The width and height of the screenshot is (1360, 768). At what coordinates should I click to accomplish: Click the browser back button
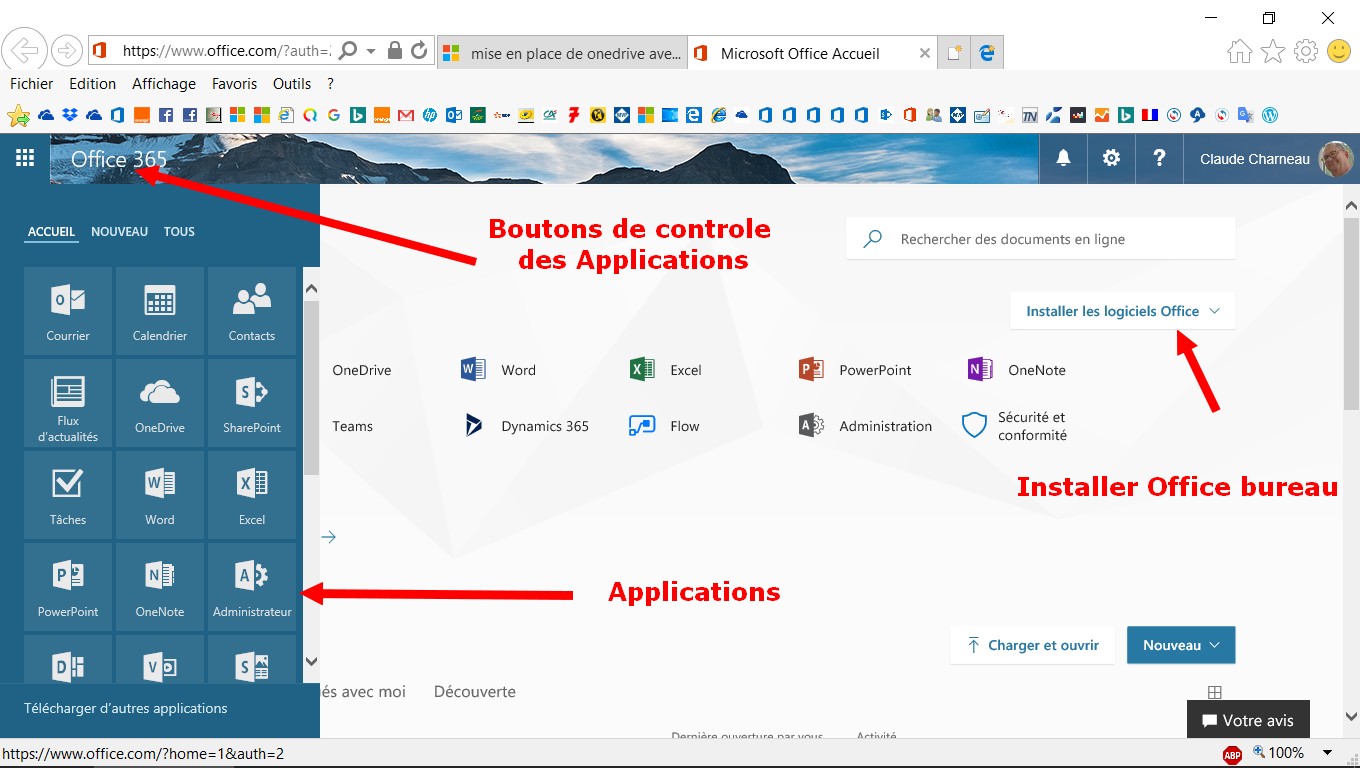coord(25,50)
